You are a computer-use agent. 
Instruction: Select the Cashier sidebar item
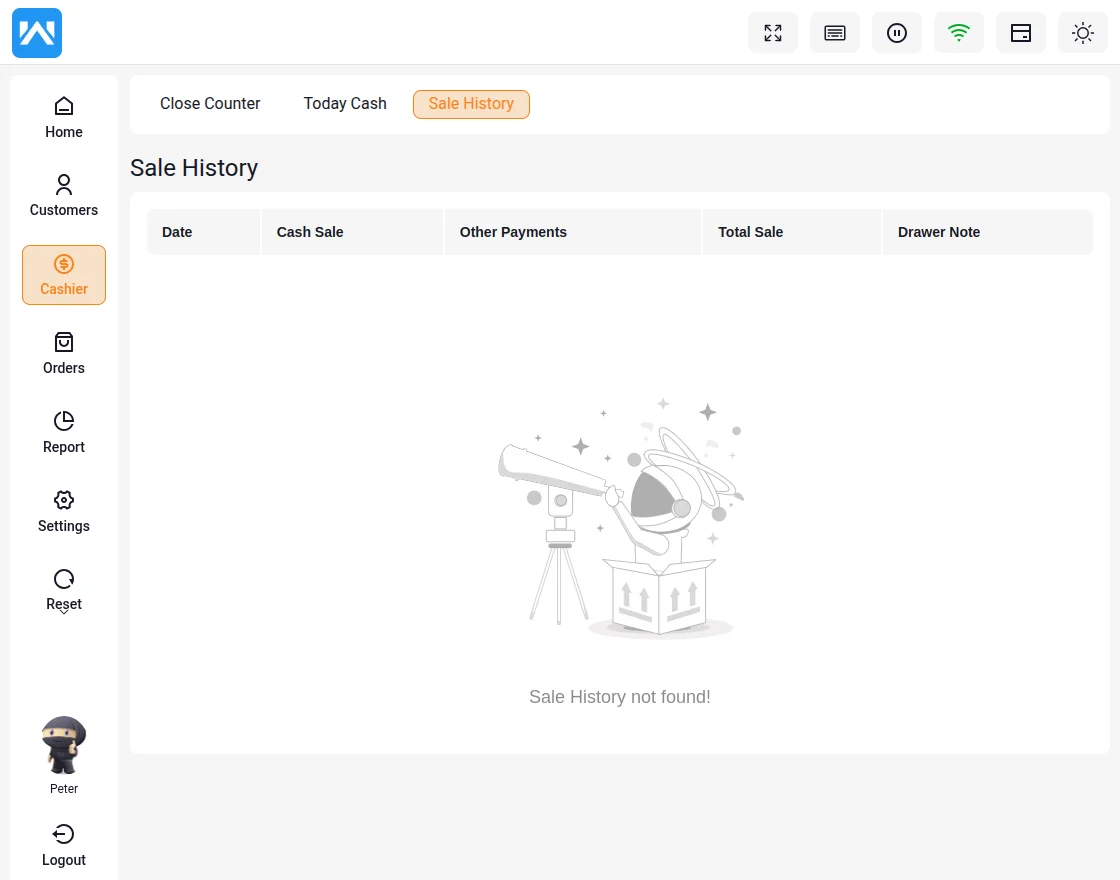point(64,275)
